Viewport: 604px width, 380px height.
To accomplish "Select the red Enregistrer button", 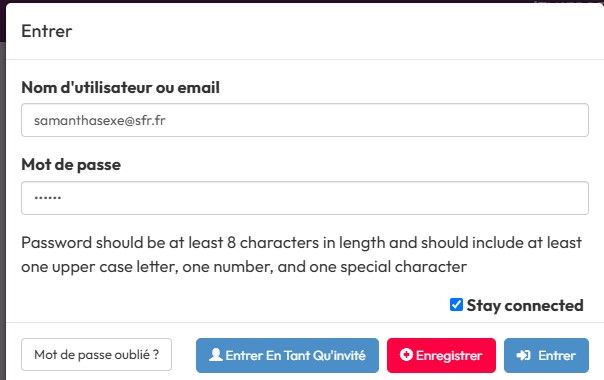I will point(441,355).
